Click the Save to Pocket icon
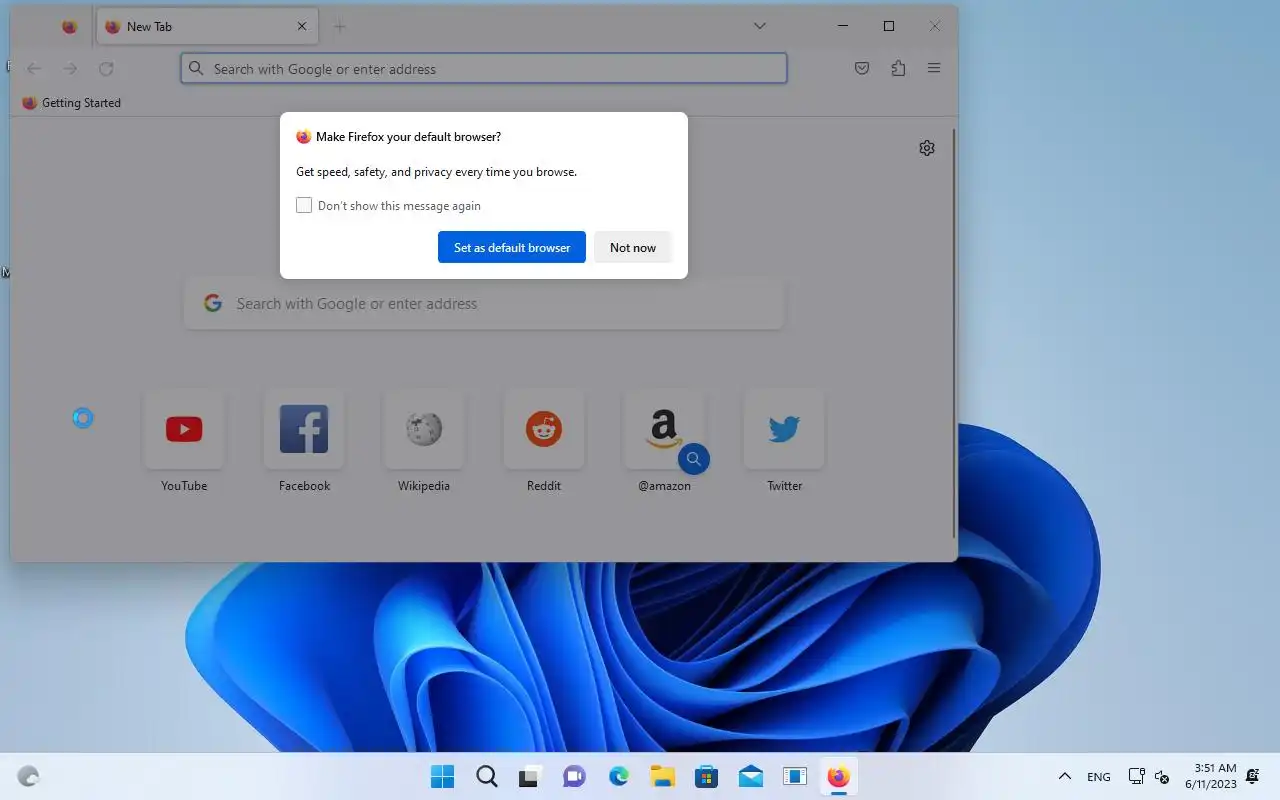 click(x=862, y=68)
